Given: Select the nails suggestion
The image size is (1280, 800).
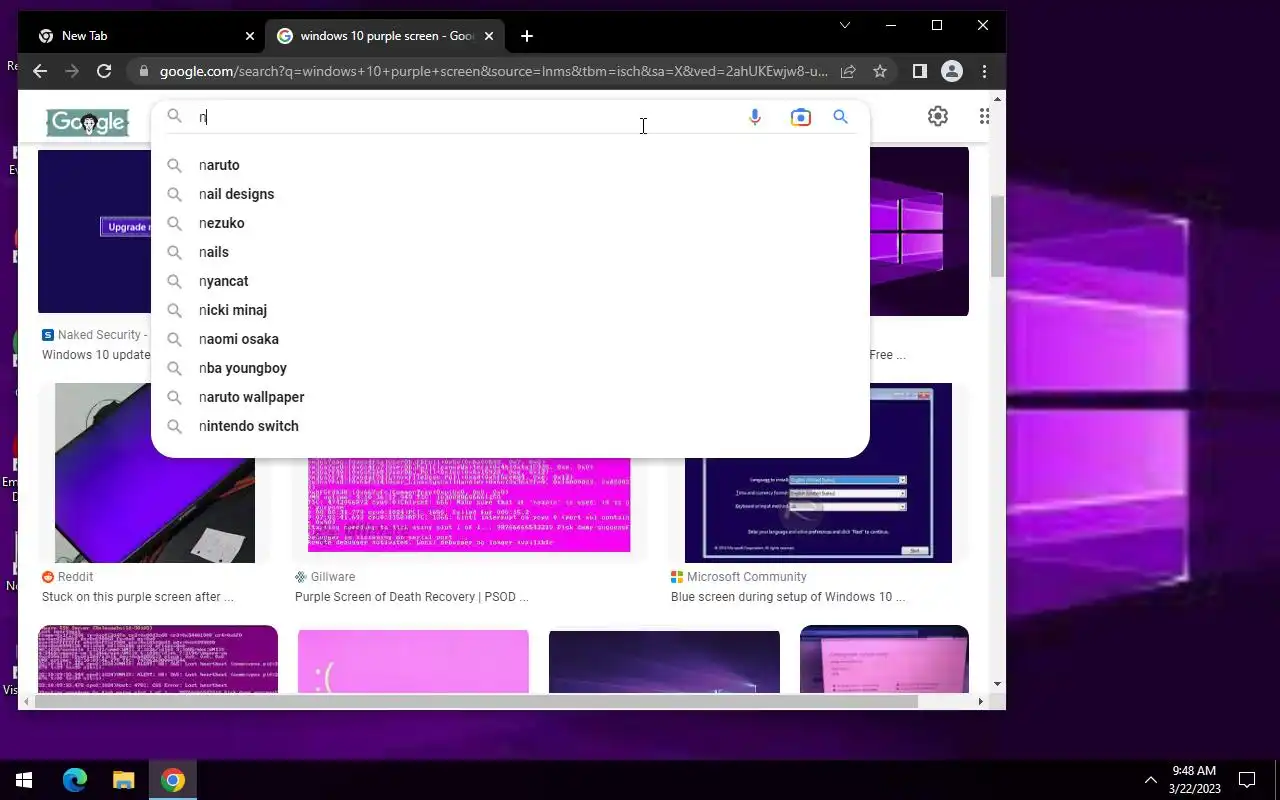Looking at the screenshot, I should (510, 252).
